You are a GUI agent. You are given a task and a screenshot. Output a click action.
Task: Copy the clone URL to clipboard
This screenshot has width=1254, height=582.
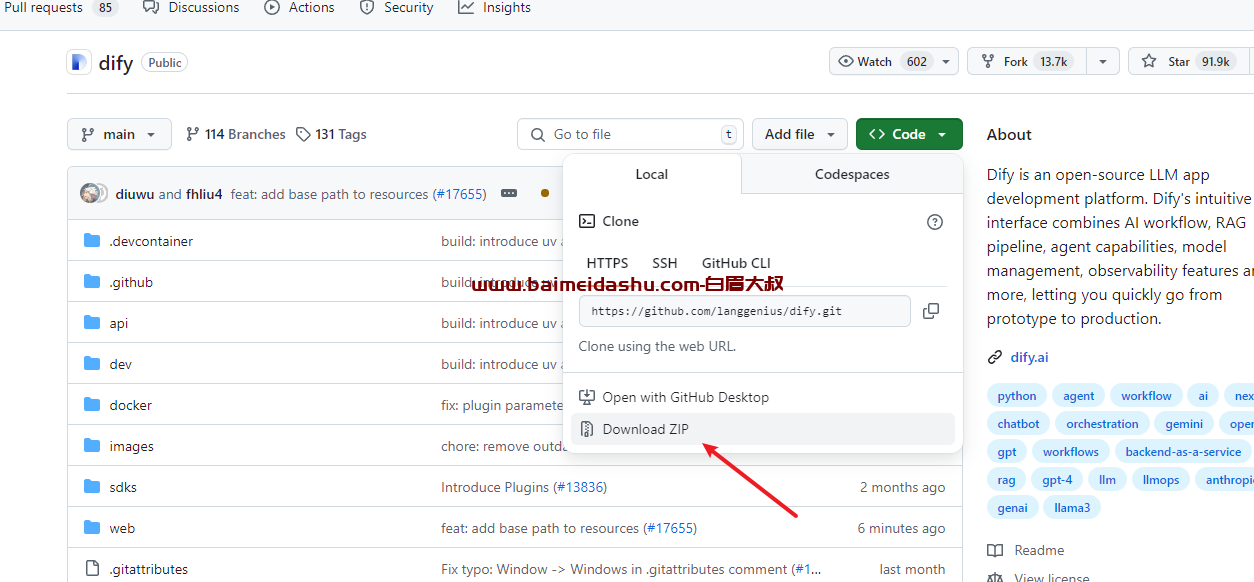click(x=931, y=311)
